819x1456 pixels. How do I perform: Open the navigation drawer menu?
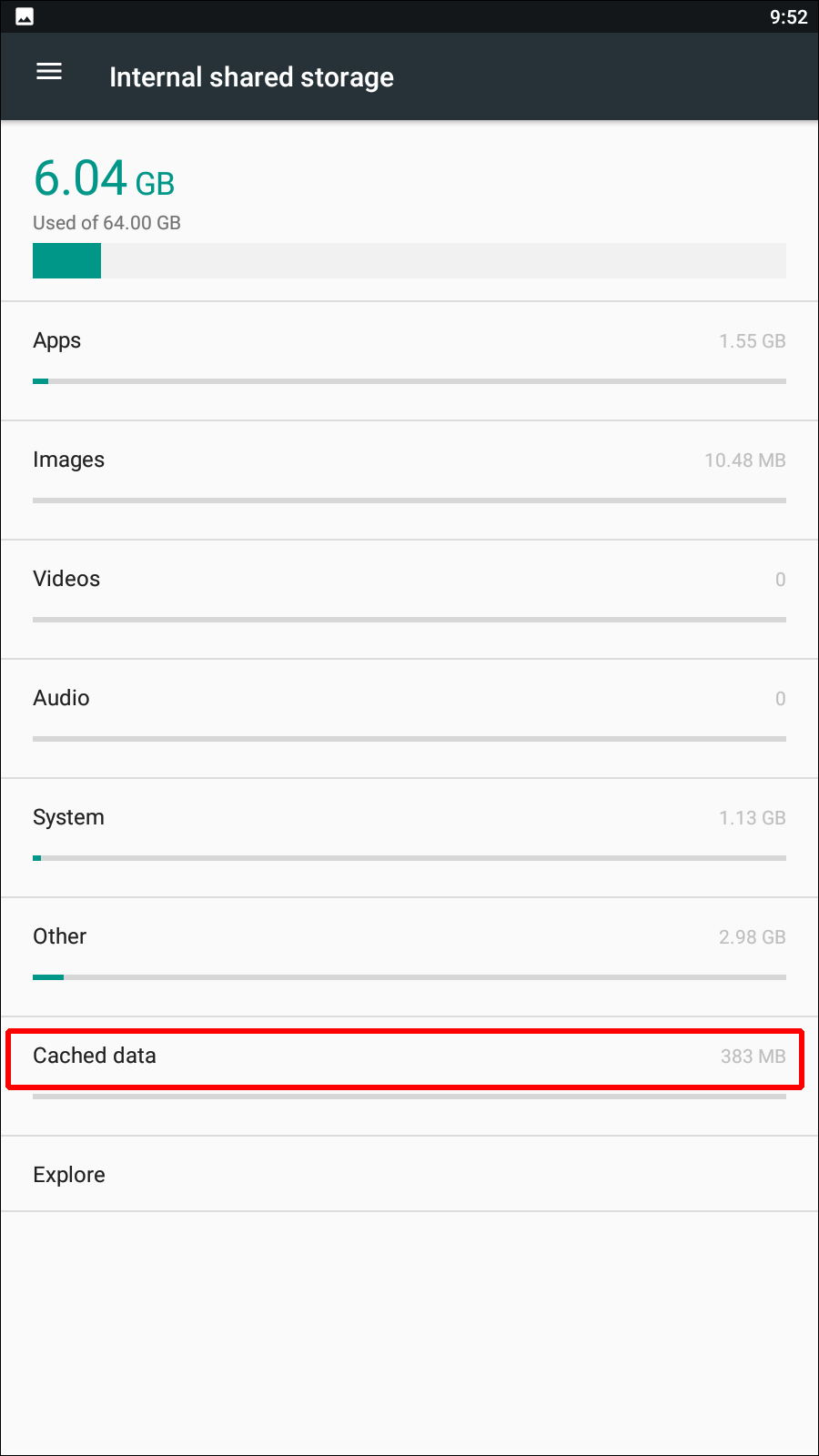[x=48, y=72]
